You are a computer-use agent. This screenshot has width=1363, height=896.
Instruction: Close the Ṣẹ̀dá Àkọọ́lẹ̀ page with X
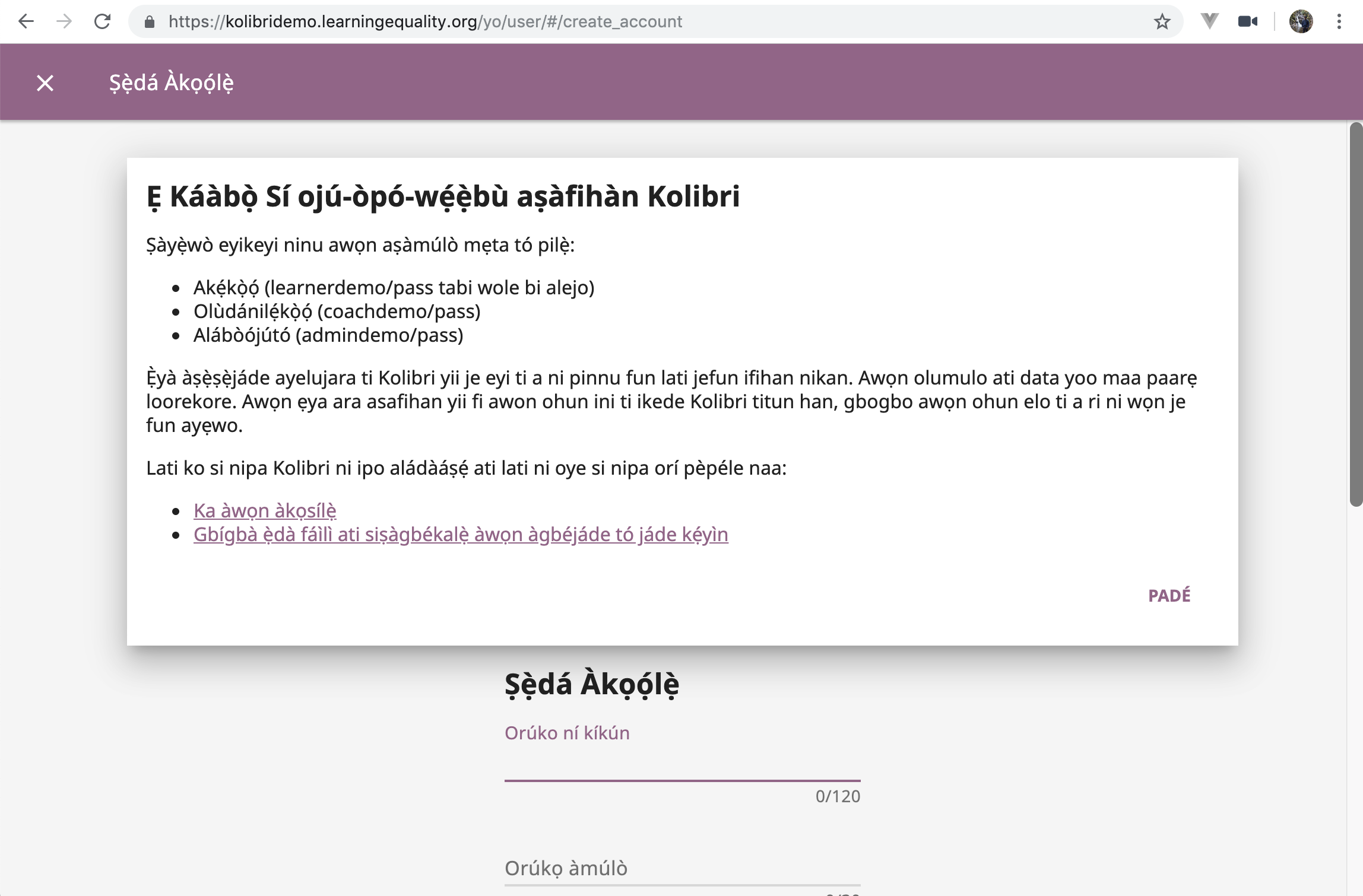pyautogui.click(x=45, y=82)
